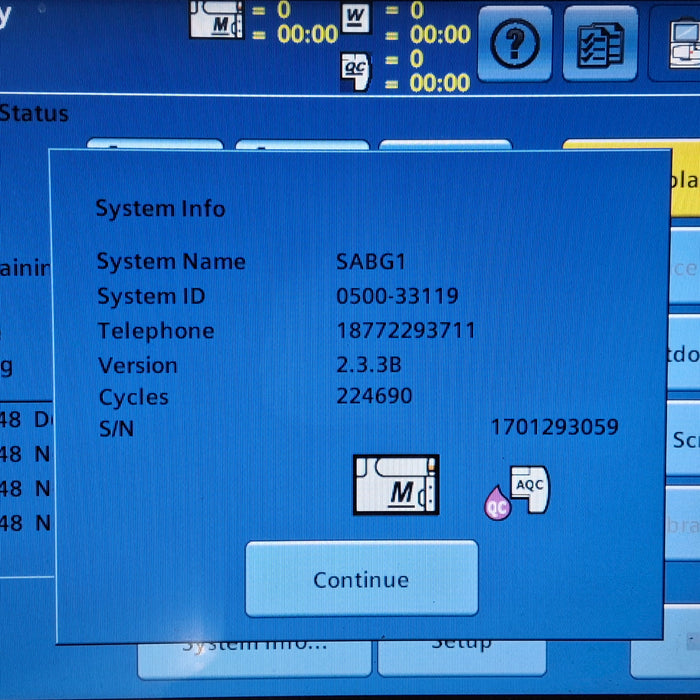Click the System ID label
The image size is (700, 700).
point(151,296)
